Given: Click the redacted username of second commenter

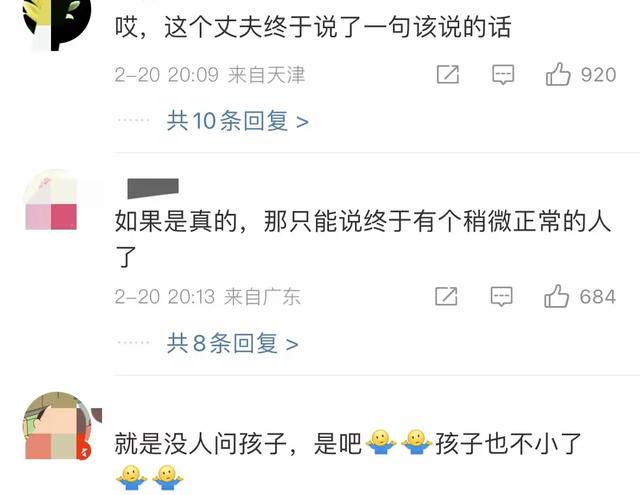Looking at the screenshot, I should point(153,189).
